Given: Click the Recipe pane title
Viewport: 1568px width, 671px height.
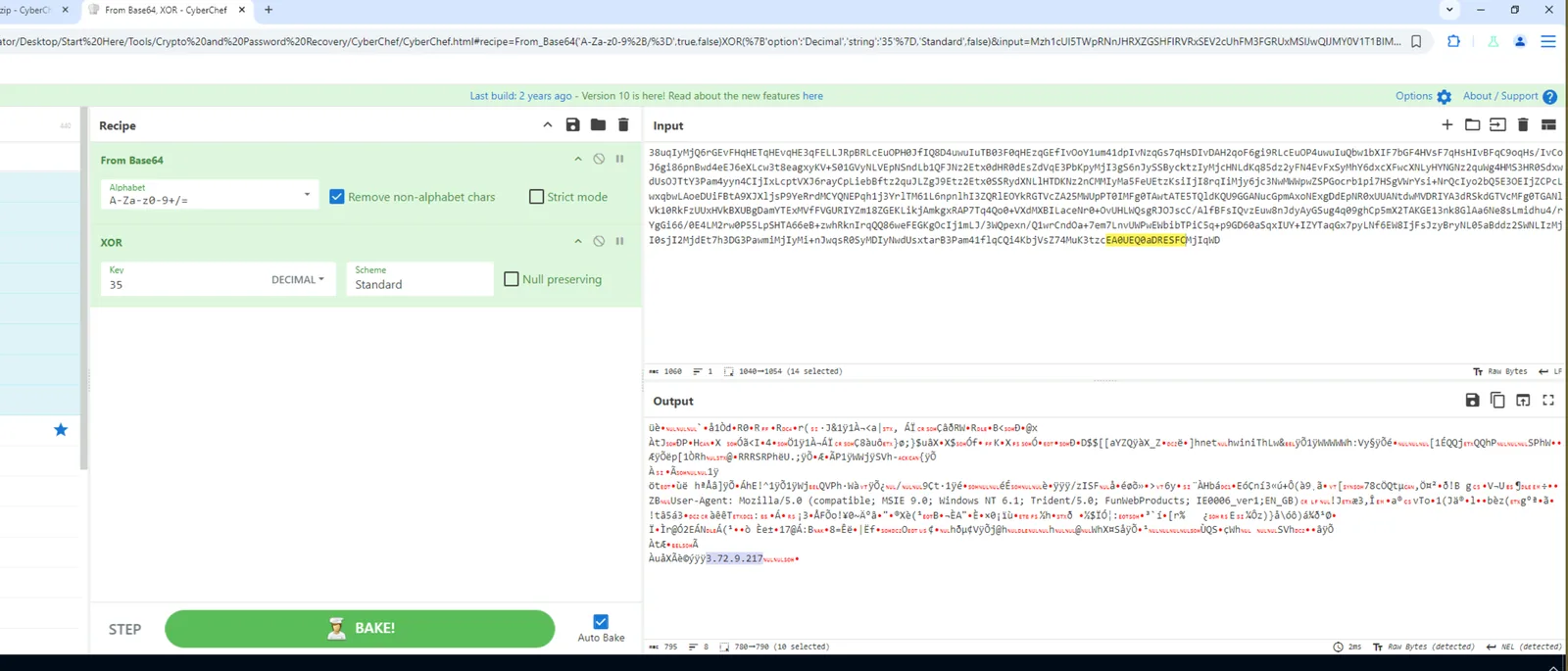Looking at the screenshot, I should click(118, 125).
